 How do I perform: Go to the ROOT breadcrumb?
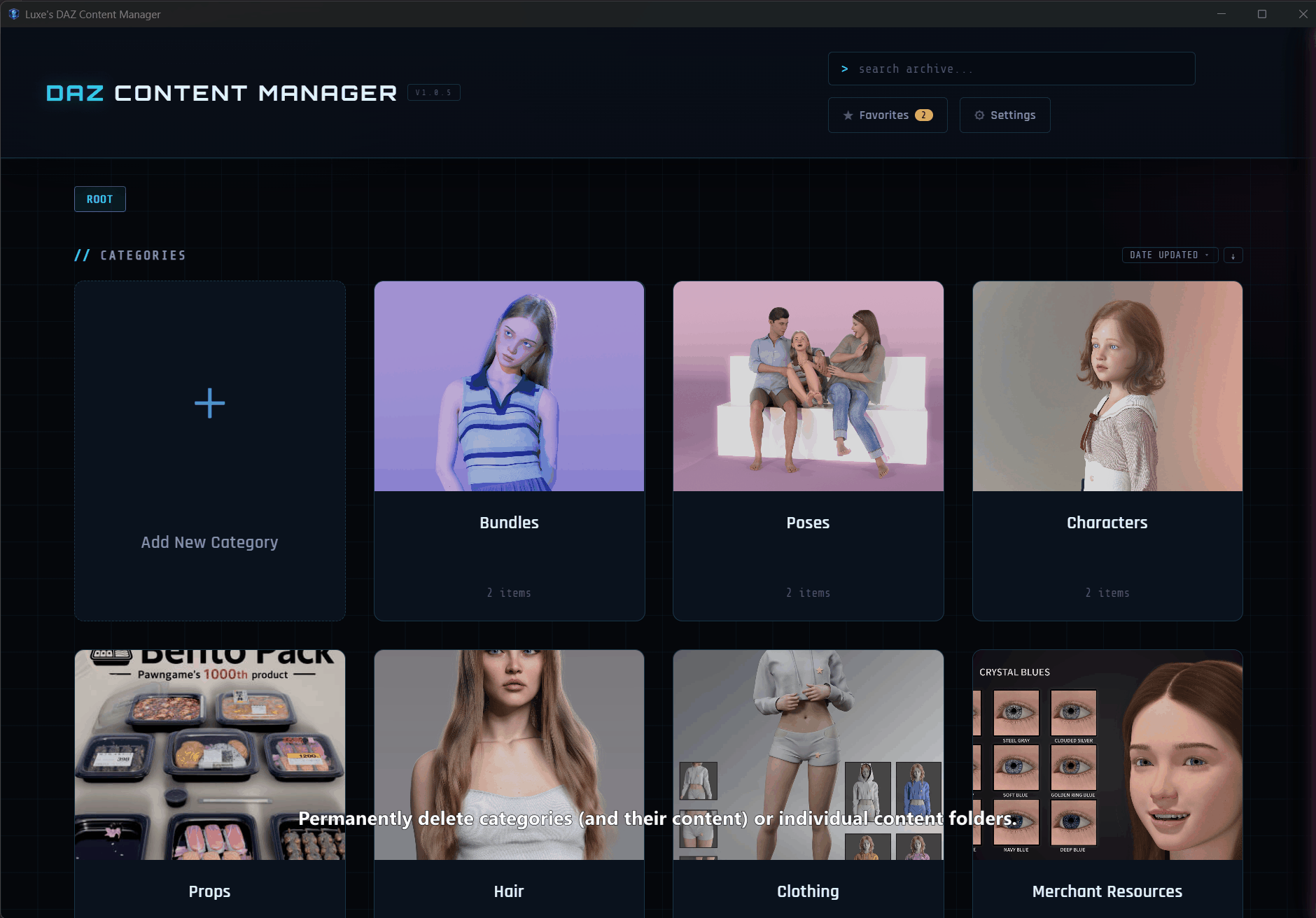pos(100,199)
